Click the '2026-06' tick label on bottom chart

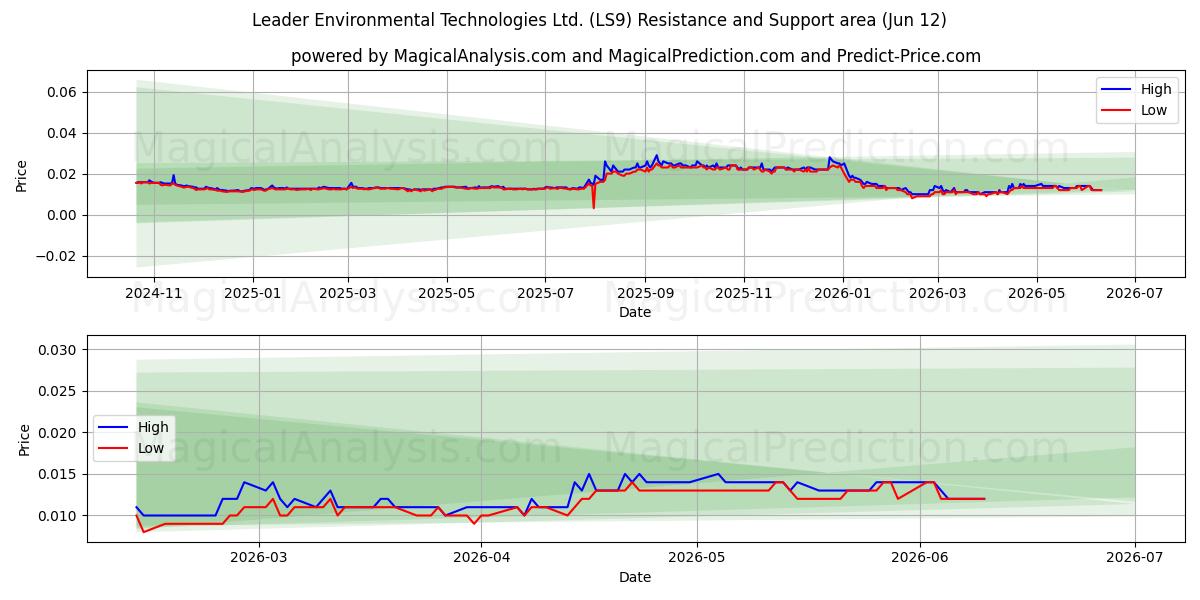pos(920,559)
